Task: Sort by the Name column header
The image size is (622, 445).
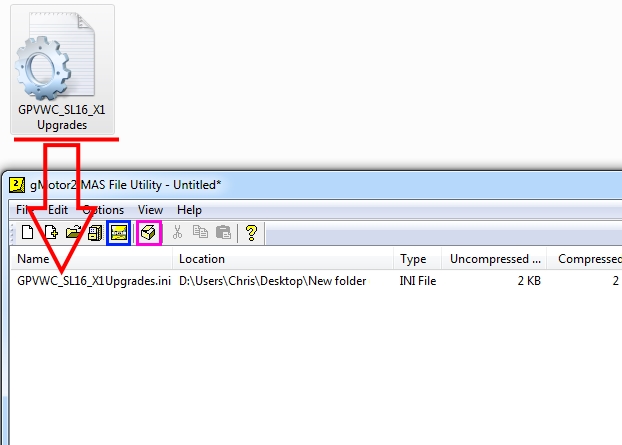Action: [x=91, y=259]
